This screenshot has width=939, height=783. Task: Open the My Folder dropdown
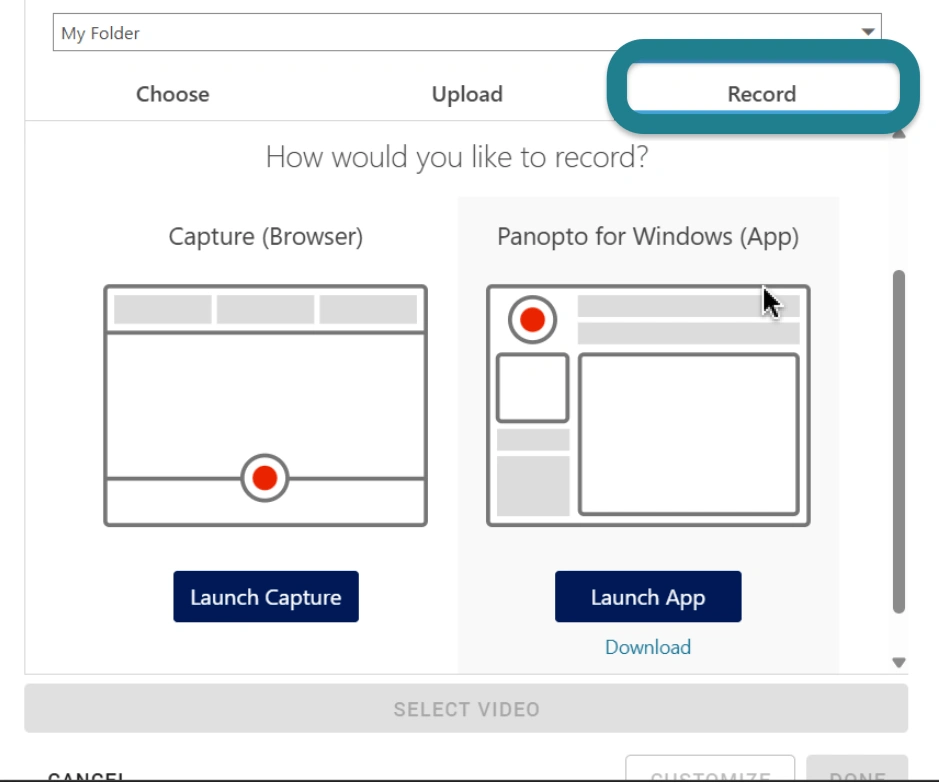pyautogui.click(x=467, y=32)
